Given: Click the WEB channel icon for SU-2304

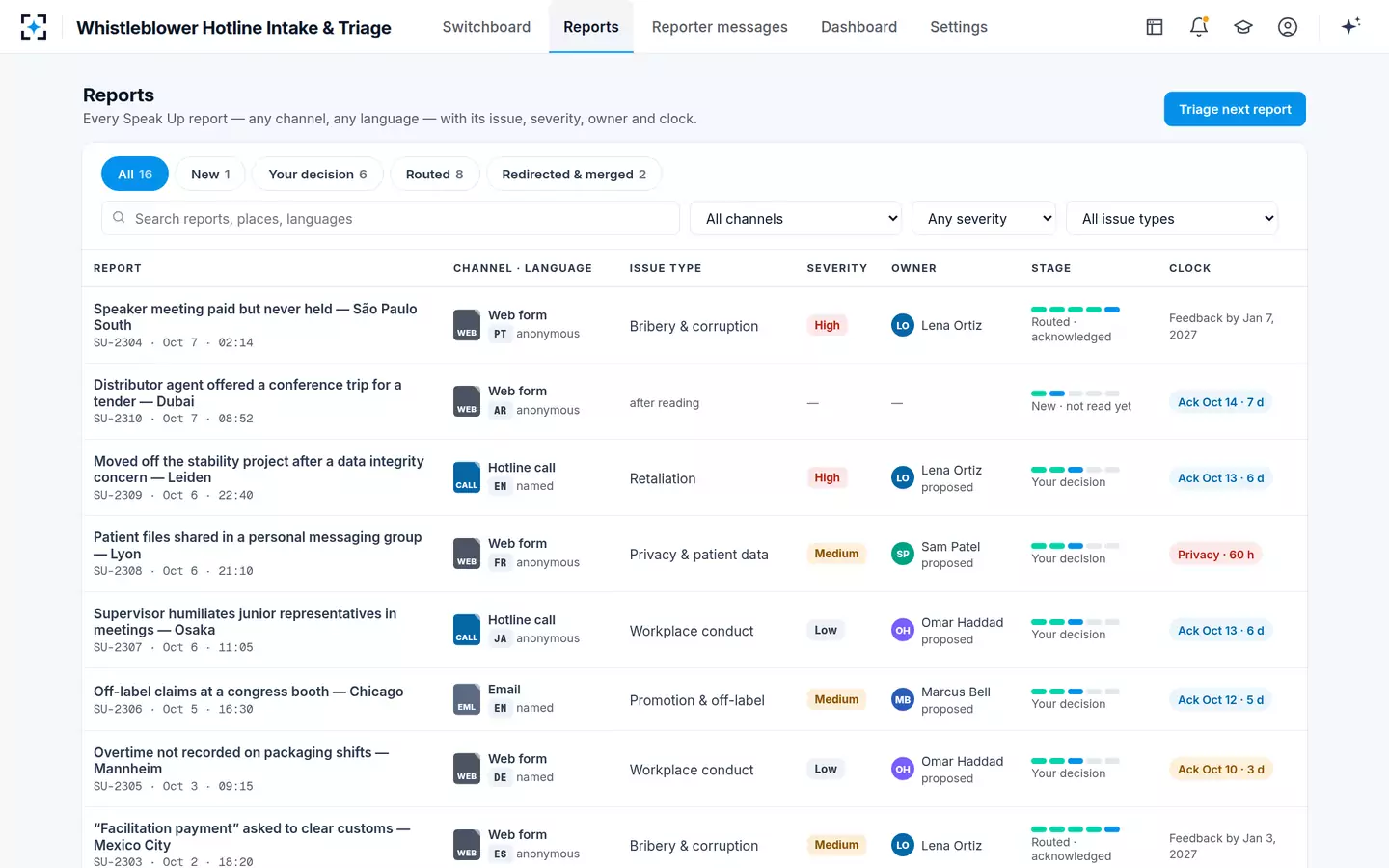Looking at the screenshot, I should tap(467, 325).
